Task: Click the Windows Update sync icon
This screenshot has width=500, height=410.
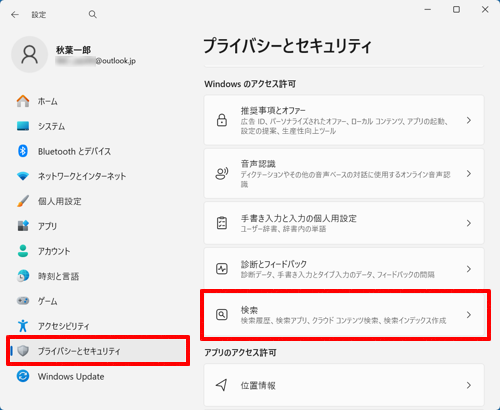Action: (23, 376)
